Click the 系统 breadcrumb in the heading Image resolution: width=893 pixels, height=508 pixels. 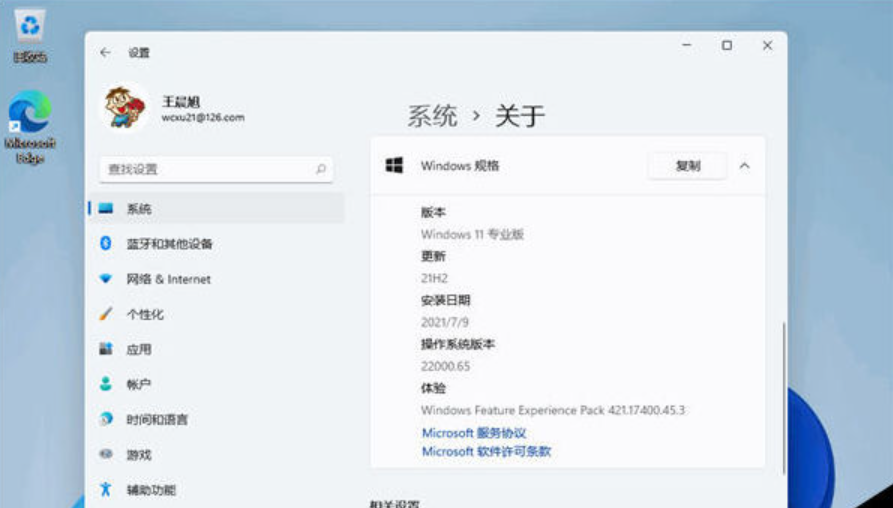[432, 116]
